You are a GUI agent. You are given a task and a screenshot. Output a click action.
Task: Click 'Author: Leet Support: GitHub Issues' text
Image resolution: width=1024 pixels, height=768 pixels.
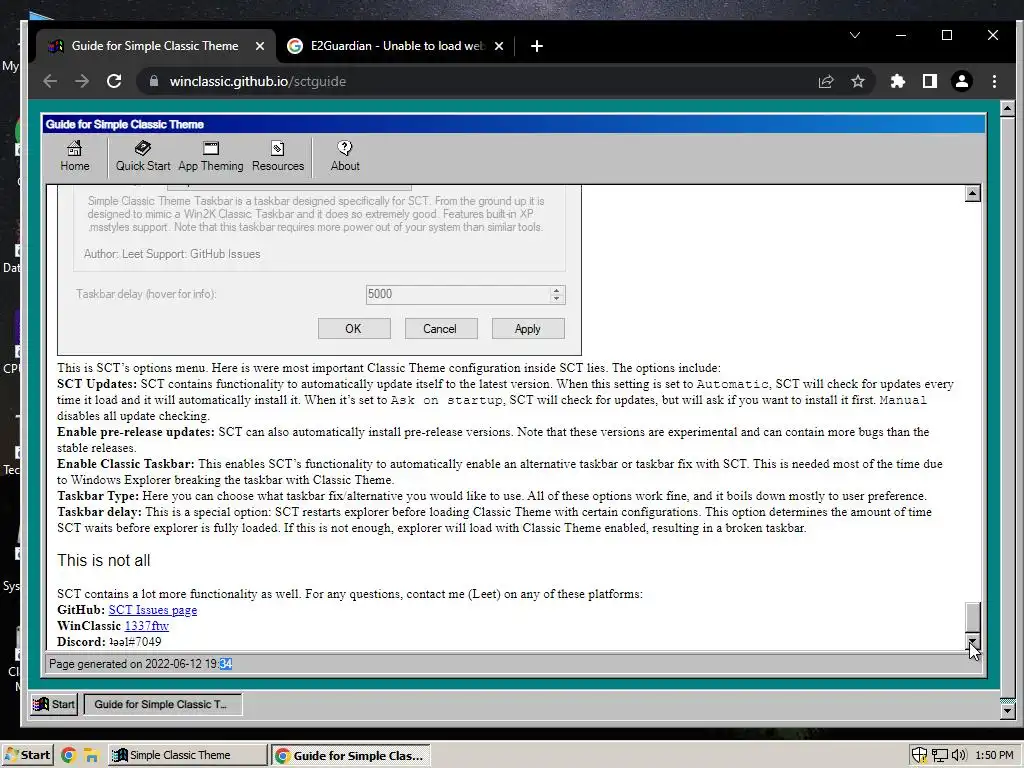[172, 254]
